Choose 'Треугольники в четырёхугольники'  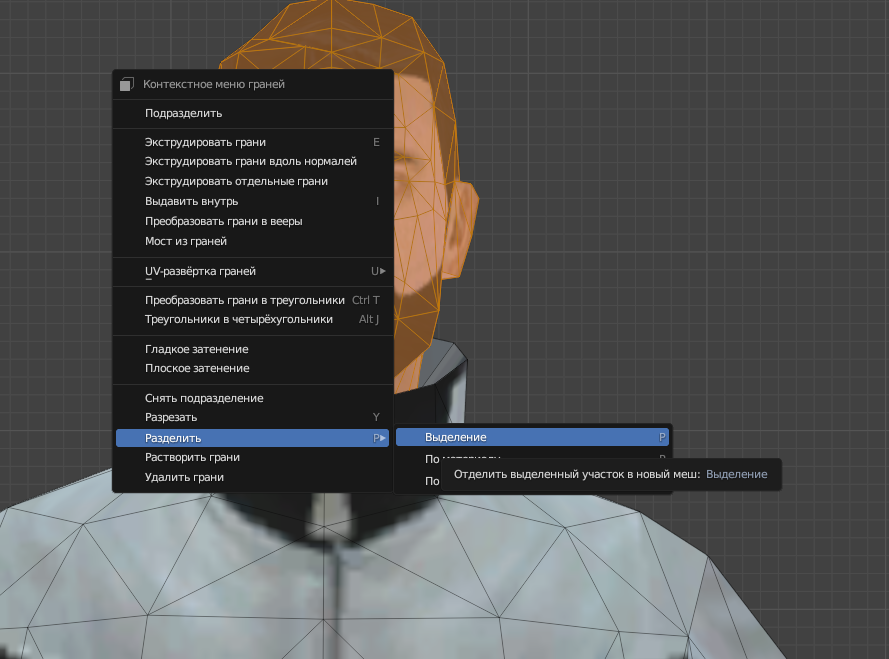[238, 319]
